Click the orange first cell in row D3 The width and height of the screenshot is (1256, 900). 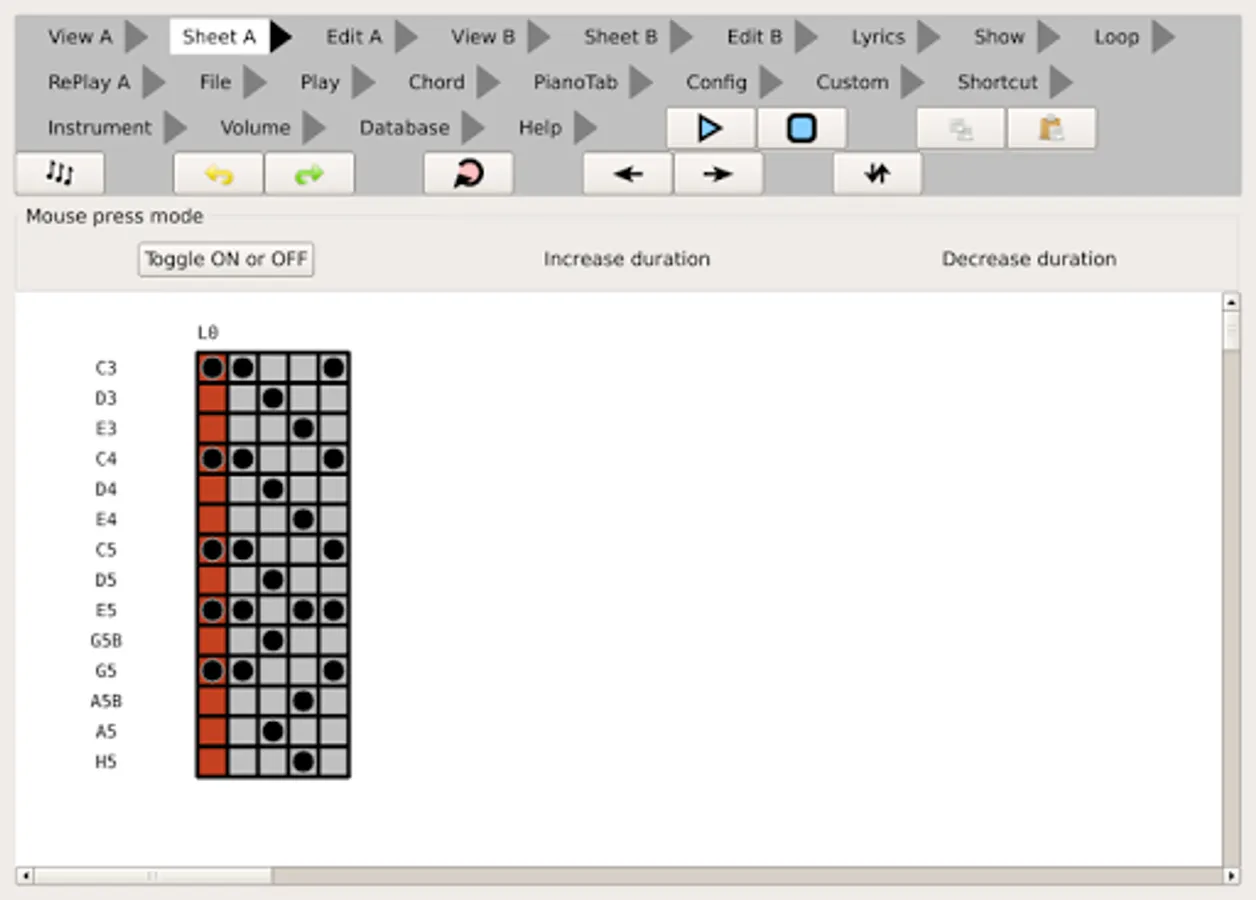212,398
